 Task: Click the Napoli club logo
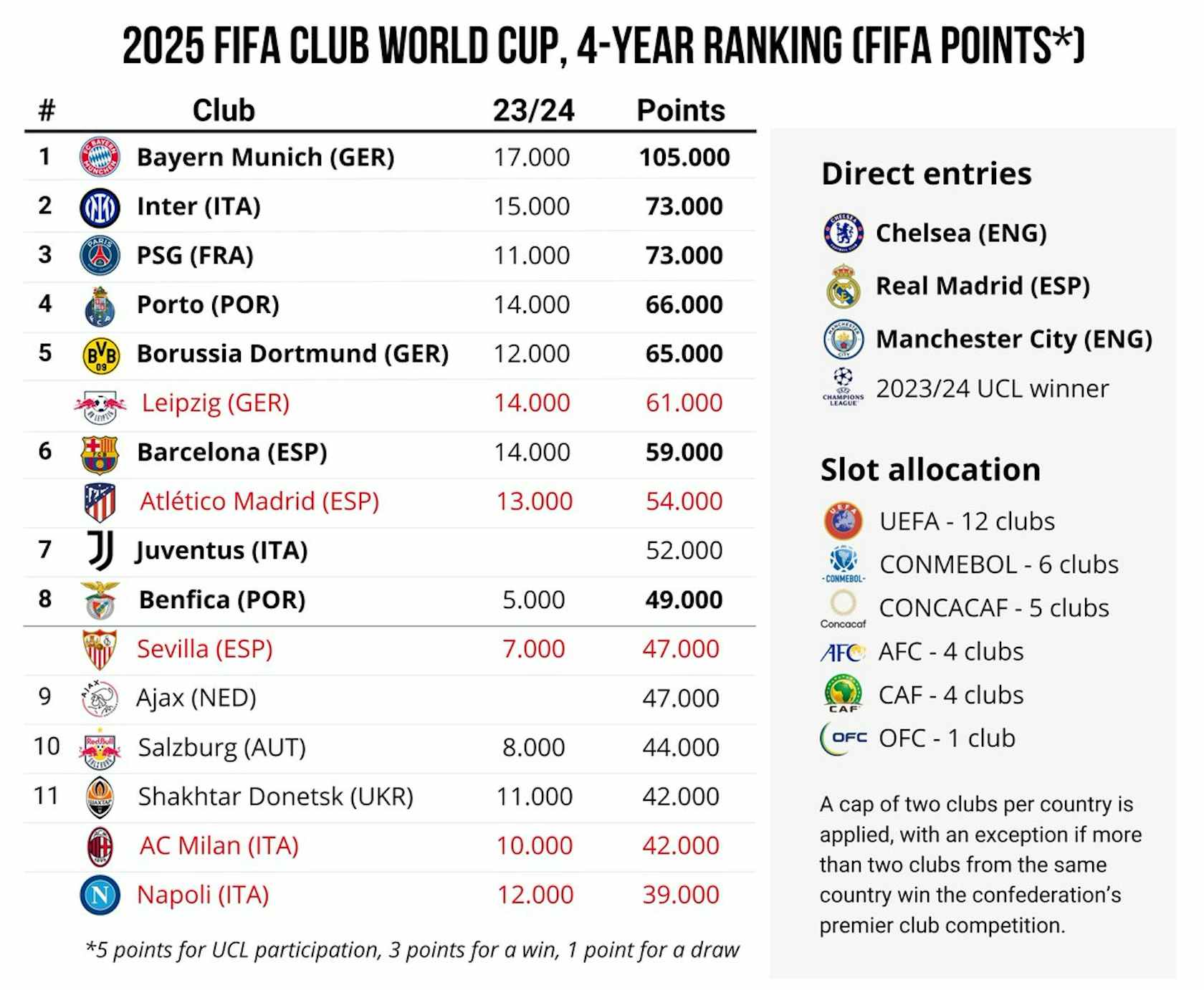tap(100, 895)
